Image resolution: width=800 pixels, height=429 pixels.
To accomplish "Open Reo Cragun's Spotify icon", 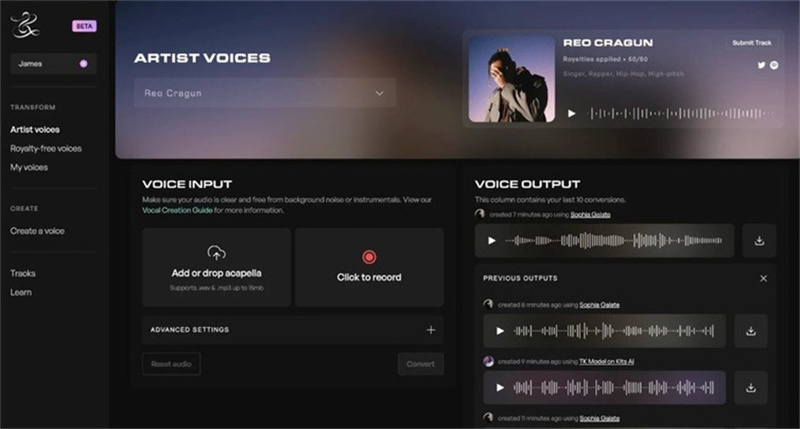I will click(774, 65).
